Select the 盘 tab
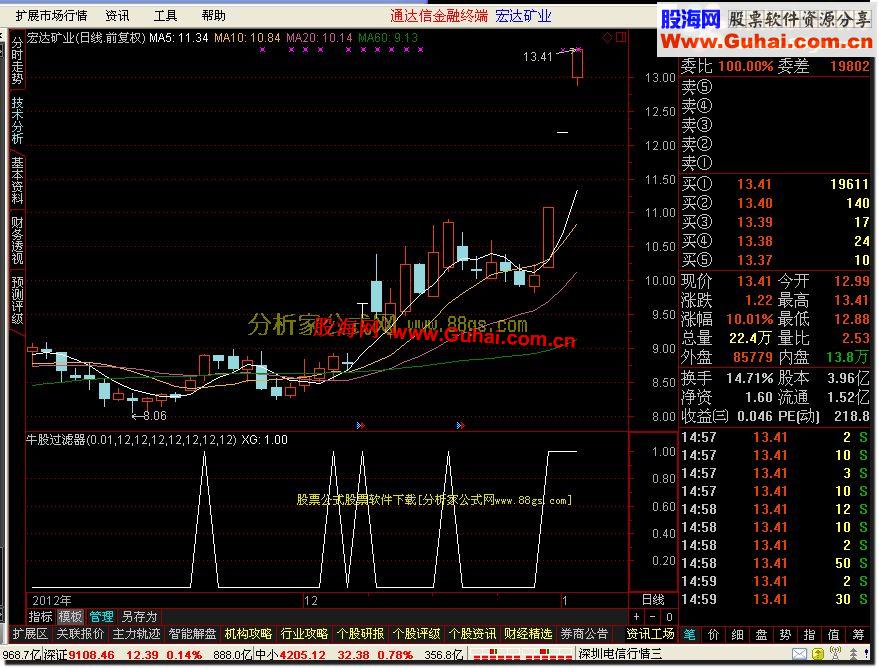 coord(761,634)
